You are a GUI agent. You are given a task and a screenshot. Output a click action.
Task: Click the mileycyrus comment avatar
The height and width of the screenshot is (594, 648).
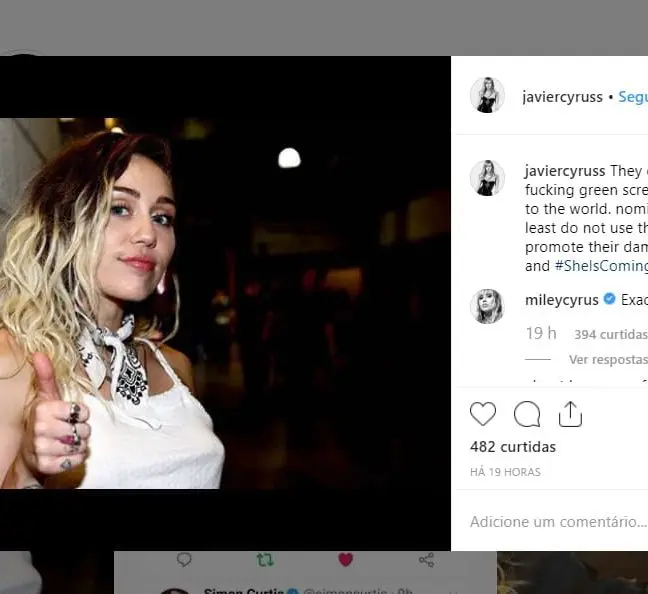click(x=487, y=306)
